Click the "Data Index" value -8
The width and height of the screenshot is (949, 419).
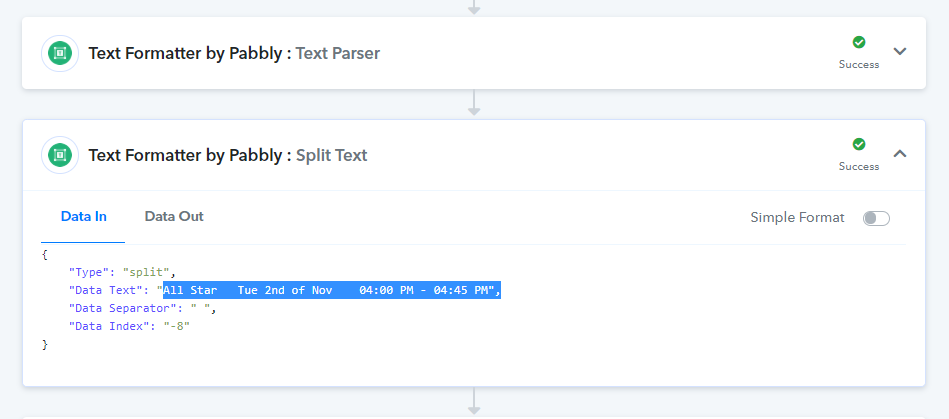coord(177,326)
